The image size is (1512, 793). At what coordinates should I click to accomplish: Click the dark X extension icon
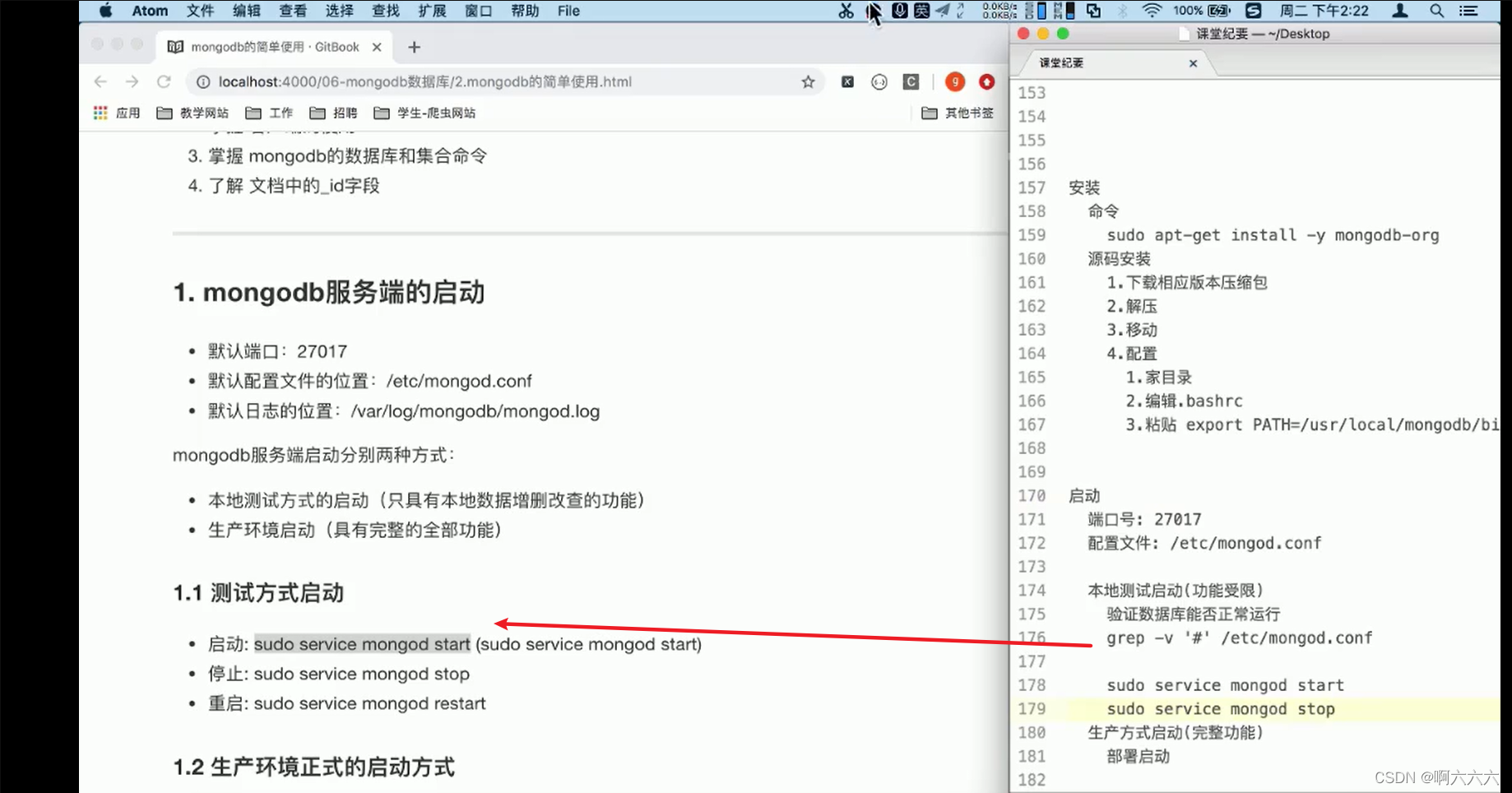click(847, 81)
